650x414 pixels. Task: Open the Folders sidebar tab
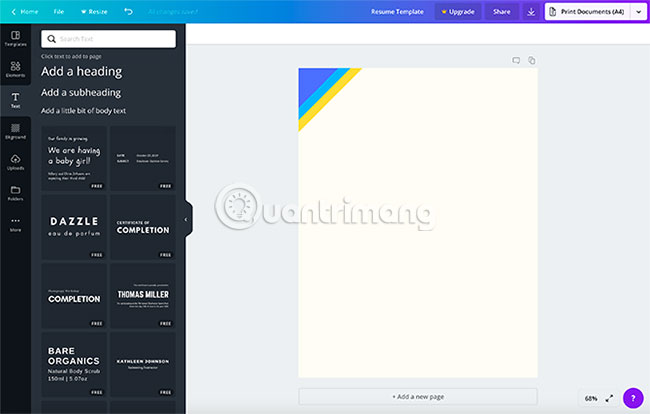pos(15,193)
